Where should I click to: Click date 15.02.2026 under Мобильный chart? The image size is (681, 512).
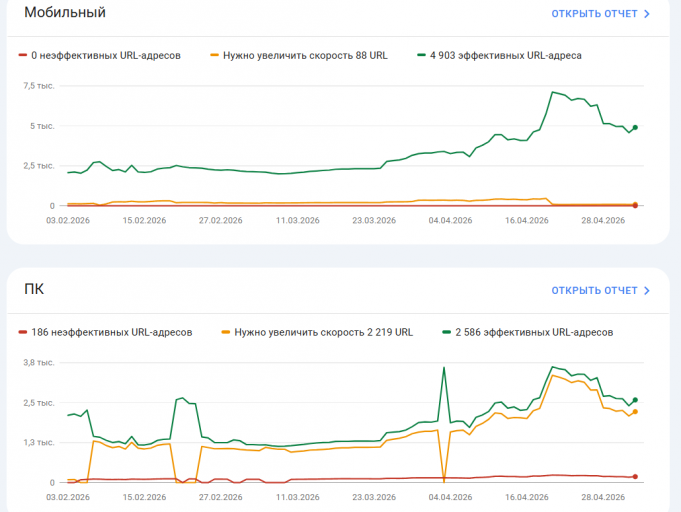tap(144, 221)
